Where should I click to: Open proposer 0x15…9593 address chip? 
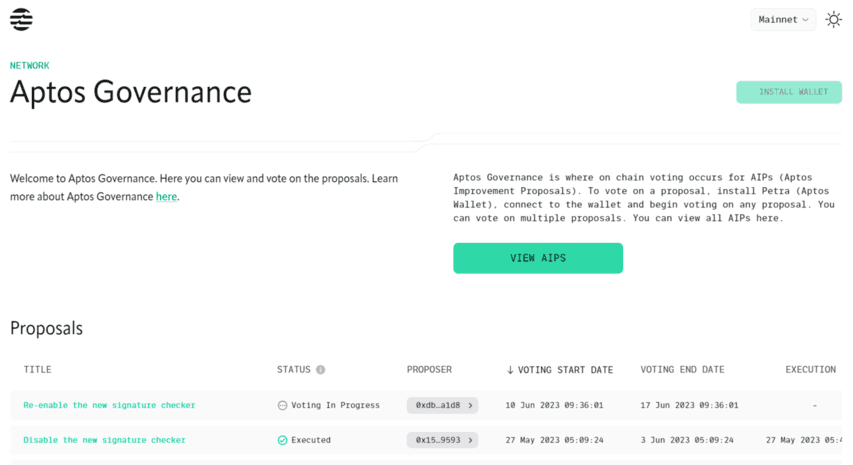[442, 440]
